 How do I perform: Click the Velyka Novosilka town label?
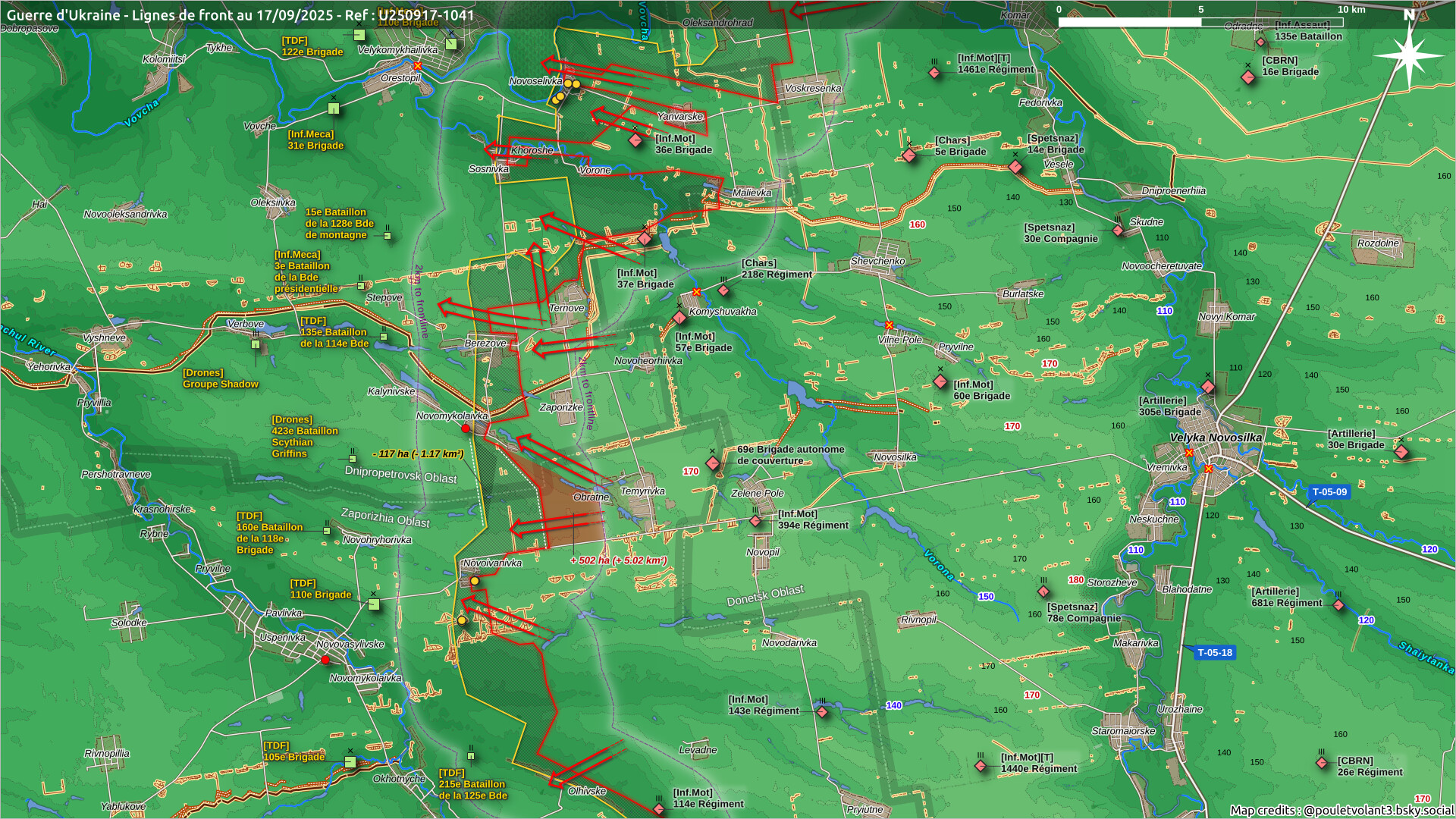coord(1216,438)
